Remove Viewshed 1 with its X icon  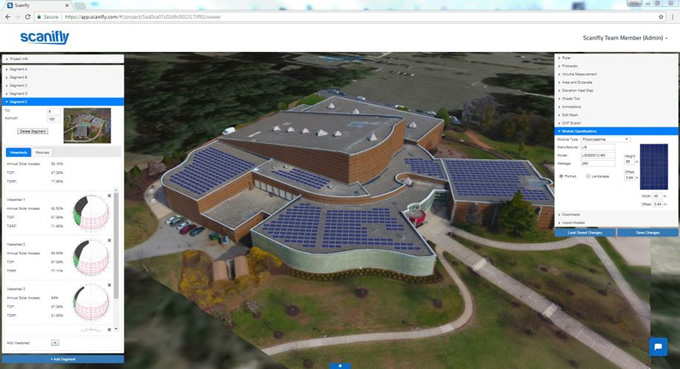point(109,196)
